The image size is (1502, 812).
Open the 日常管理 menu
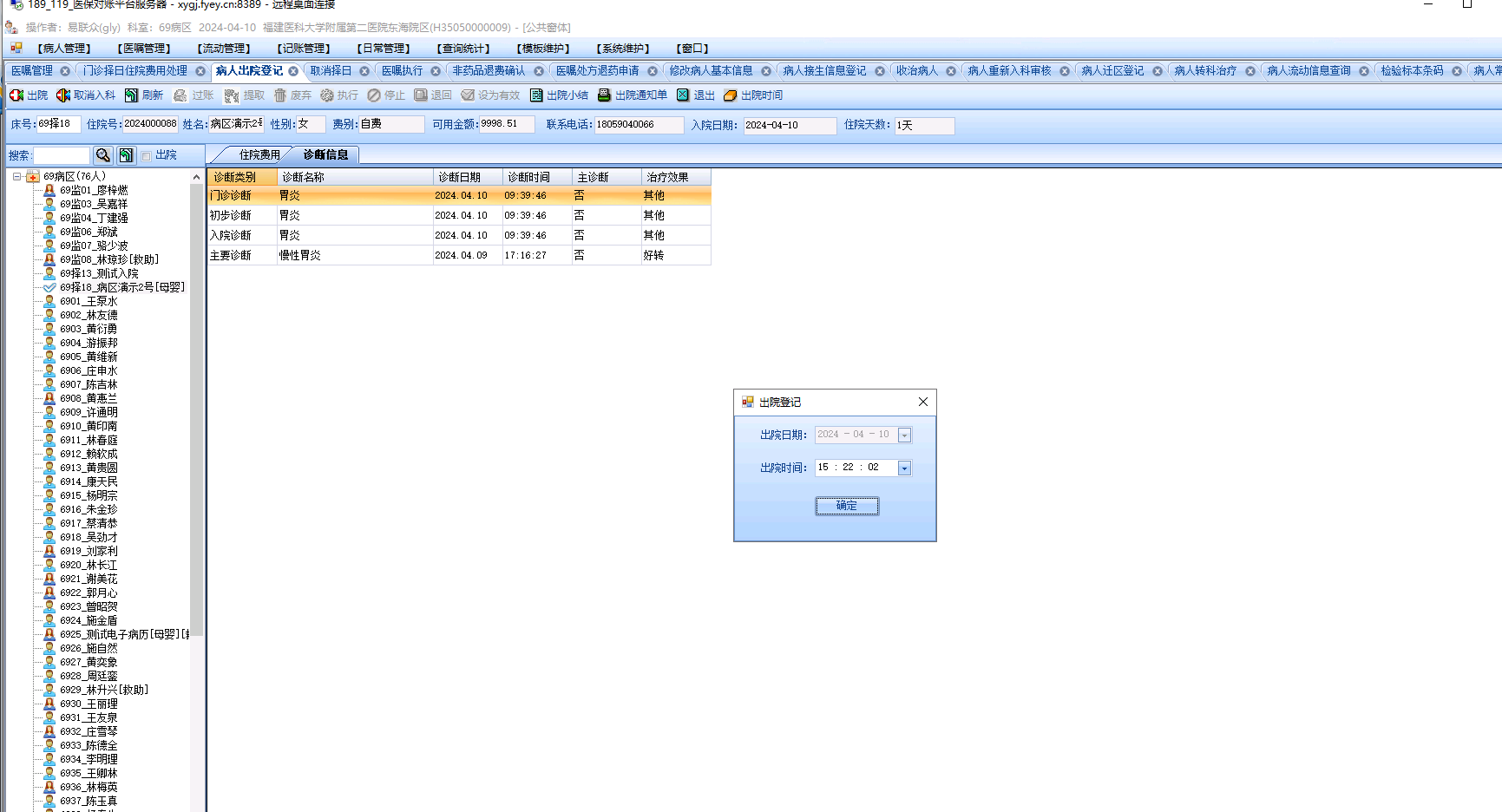(384, 49)
